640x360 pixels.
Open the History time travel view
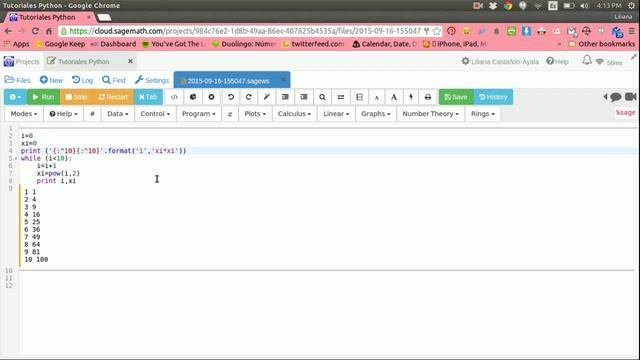493,97
